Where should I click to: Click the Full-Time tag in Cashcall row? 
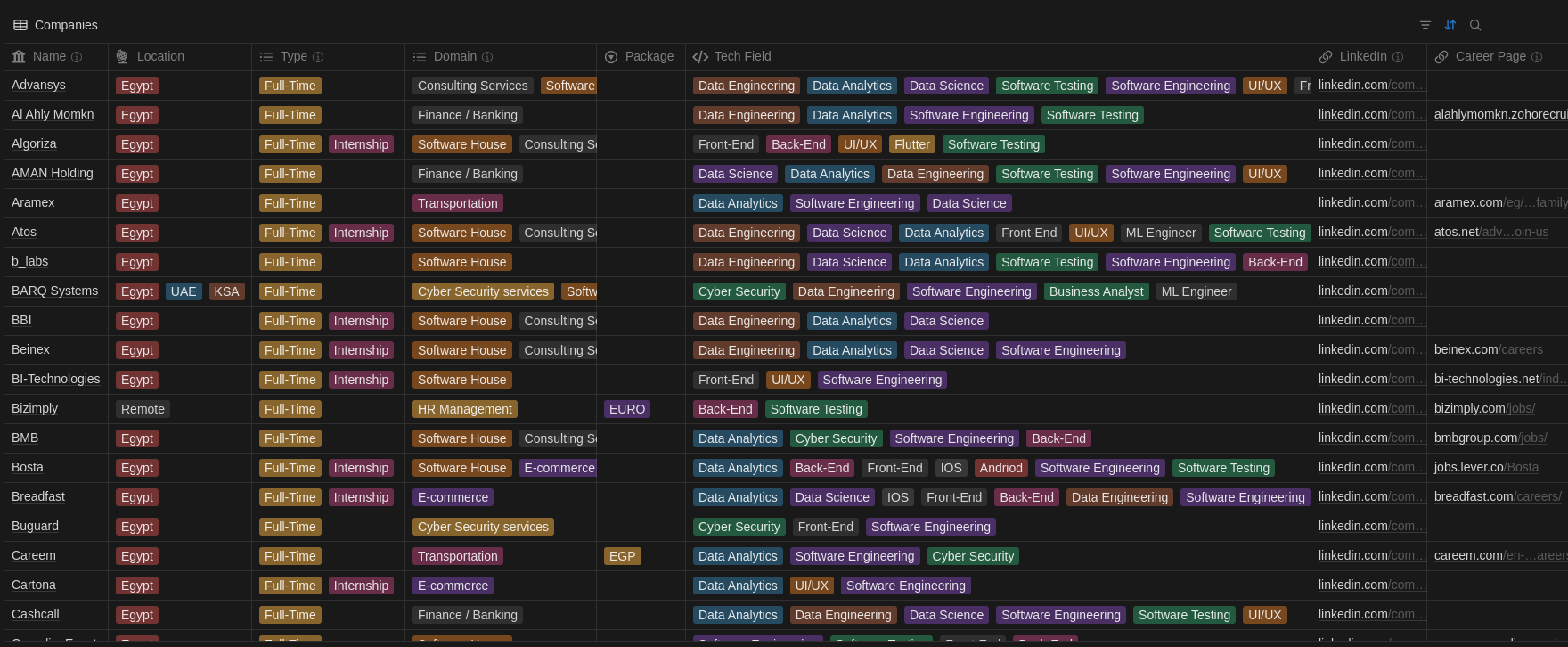click(290, 615)
